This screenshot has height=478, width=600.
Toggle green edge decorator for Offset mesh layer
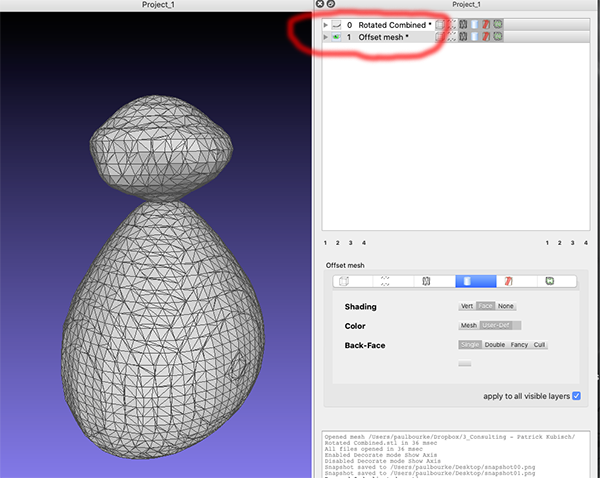coord(497,37)
